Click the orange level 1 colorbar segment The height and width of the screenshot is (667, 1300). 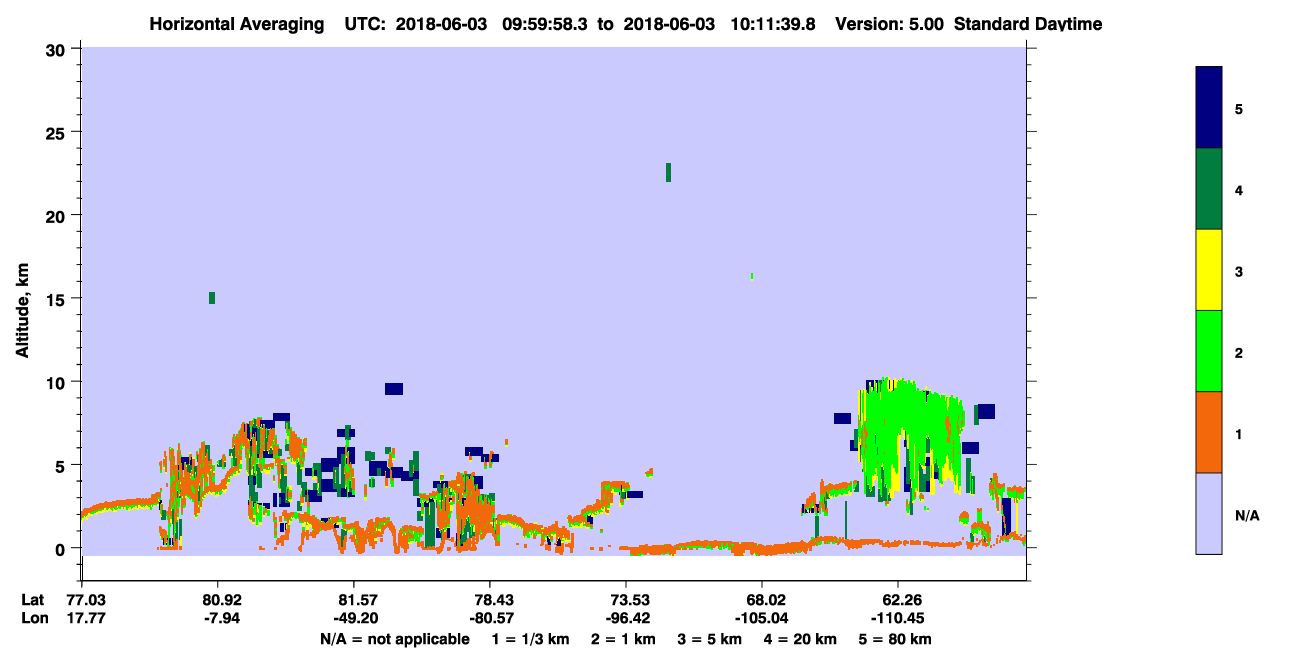[x=1209, y=432]
